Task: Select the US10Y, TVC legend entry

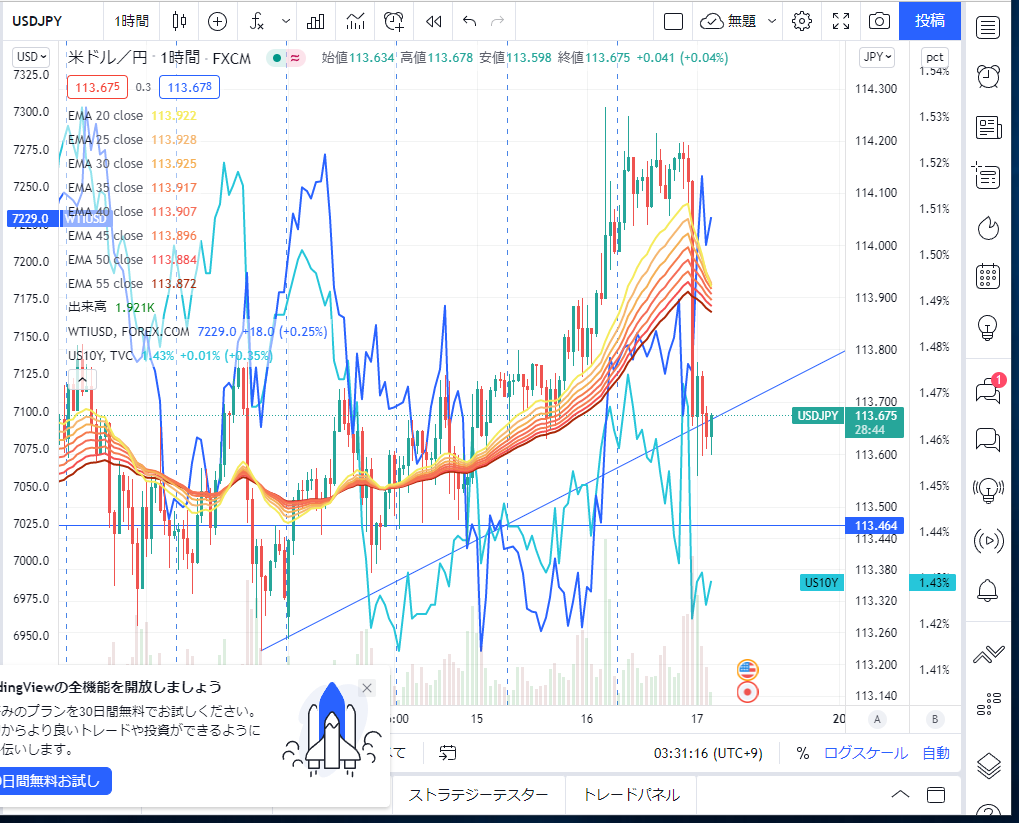Action: point(101,356)
